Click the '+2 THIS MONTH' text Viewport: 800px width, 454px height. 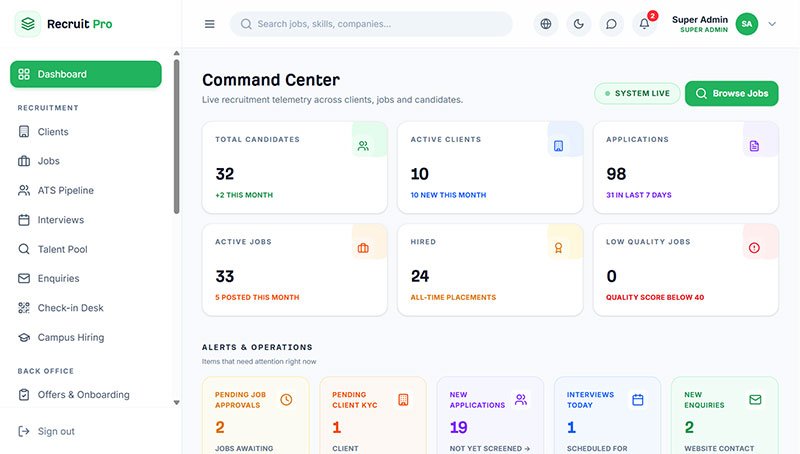click(244, 195)
